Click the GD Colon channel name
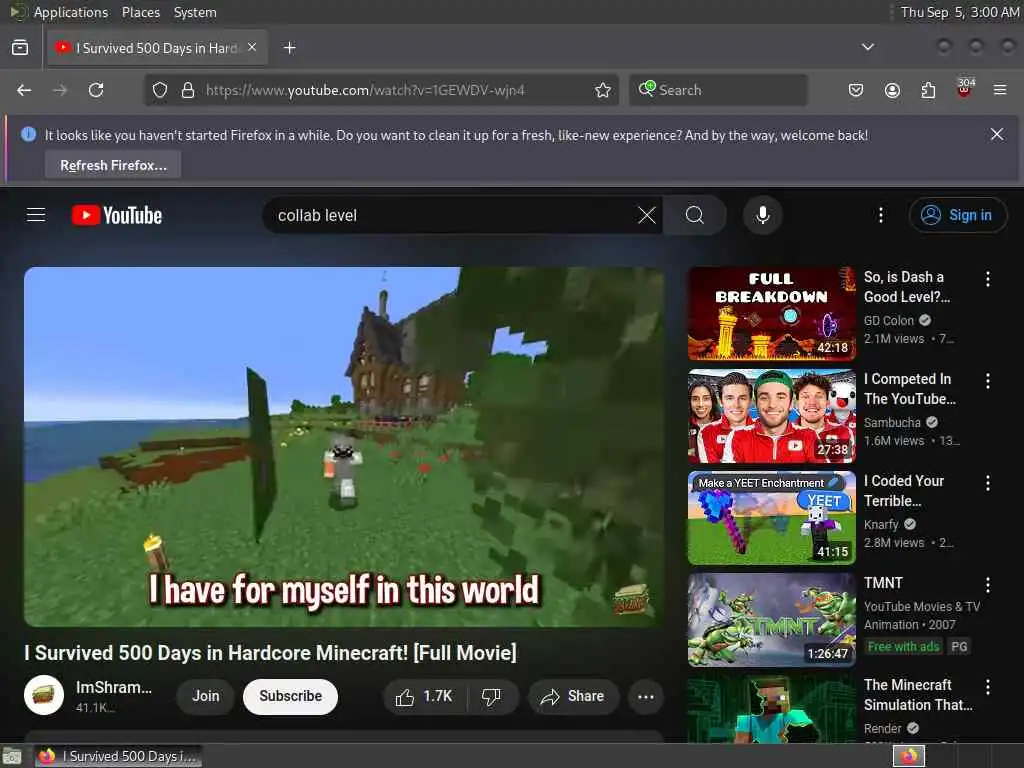 point(889,321)
